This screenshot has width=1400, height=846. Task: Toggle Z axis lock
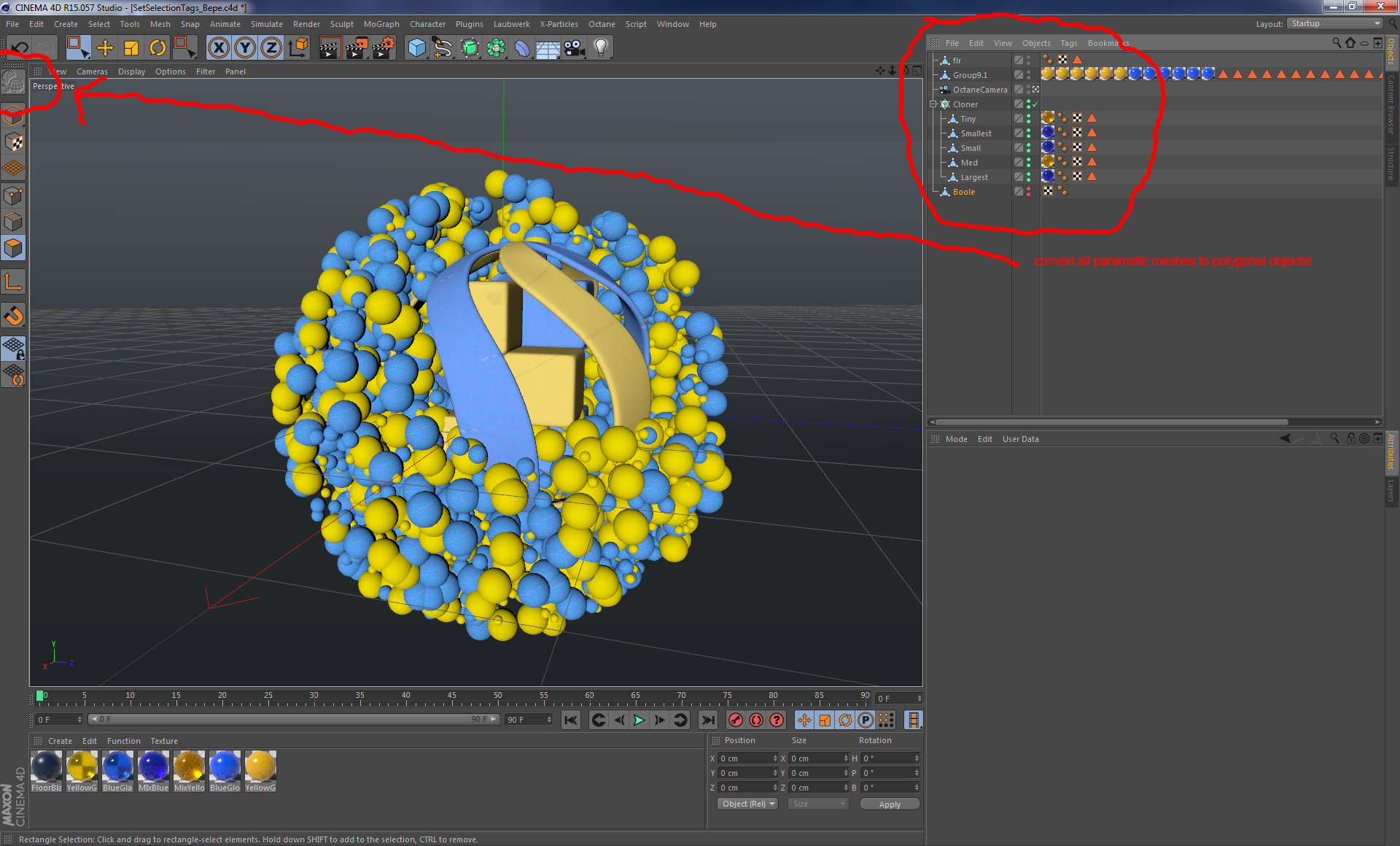pyautogui.click(x=271, y=48)
